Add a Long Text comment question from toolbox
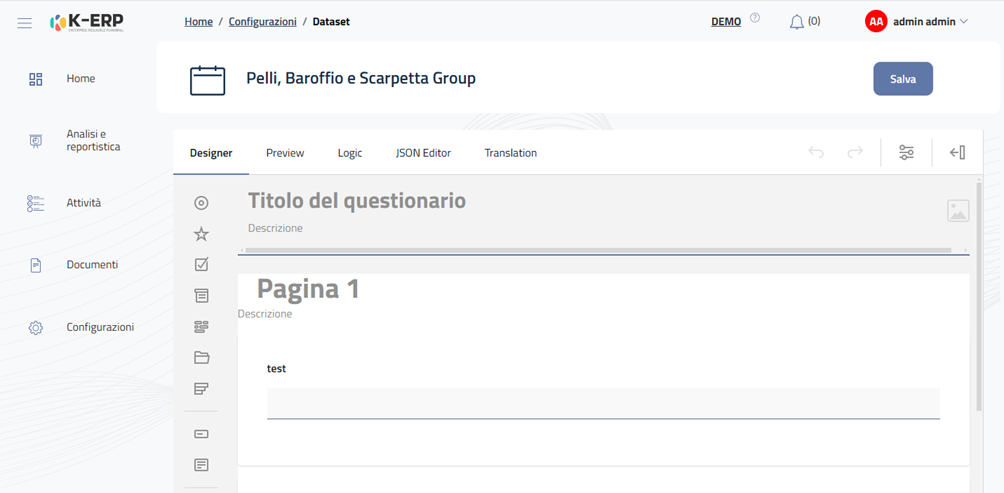This screenshot has height=493, width=1004. click(x=201, y=465)
